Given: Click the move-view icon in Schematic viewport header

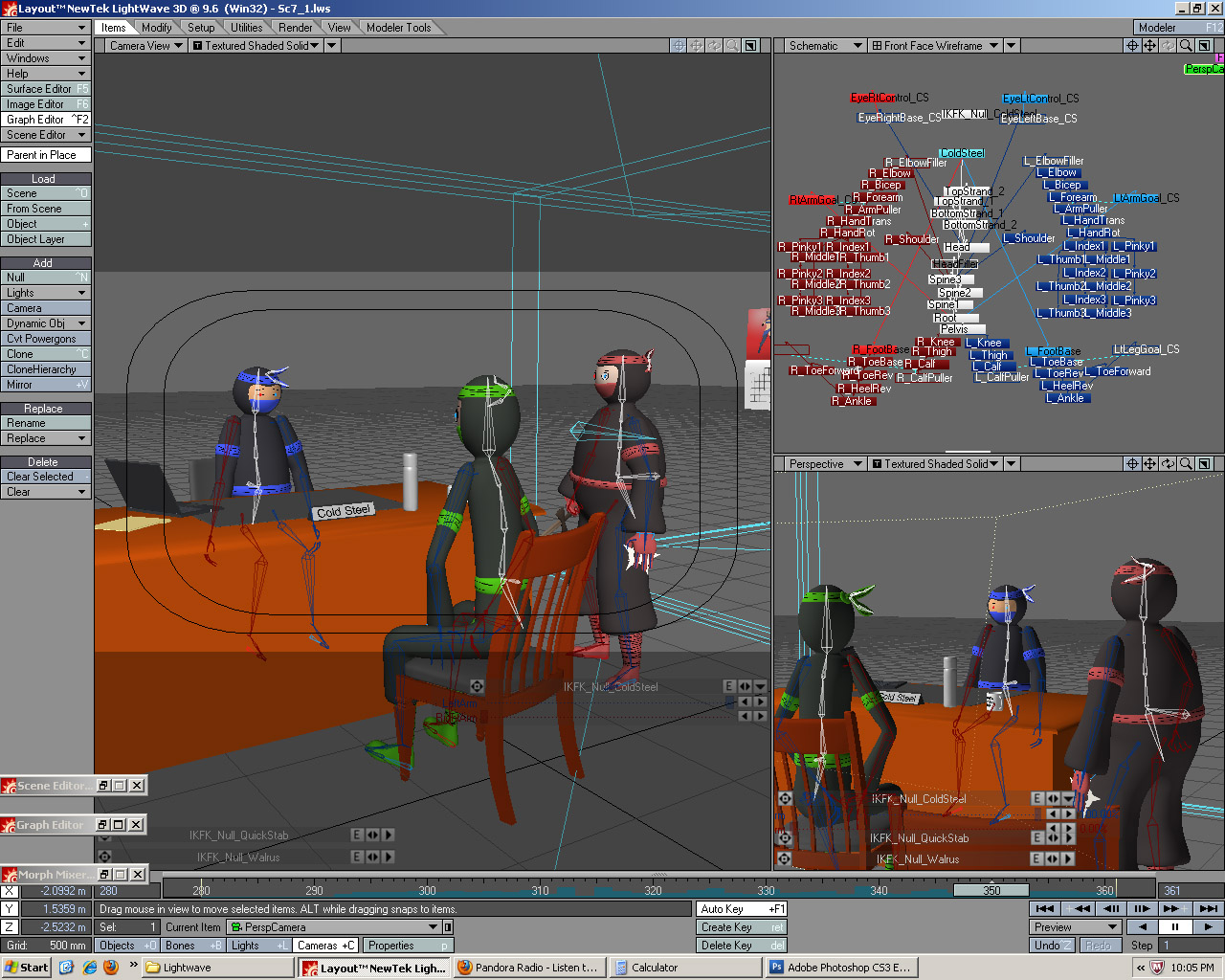Looking at the screenshot, I should [1149, 45].
